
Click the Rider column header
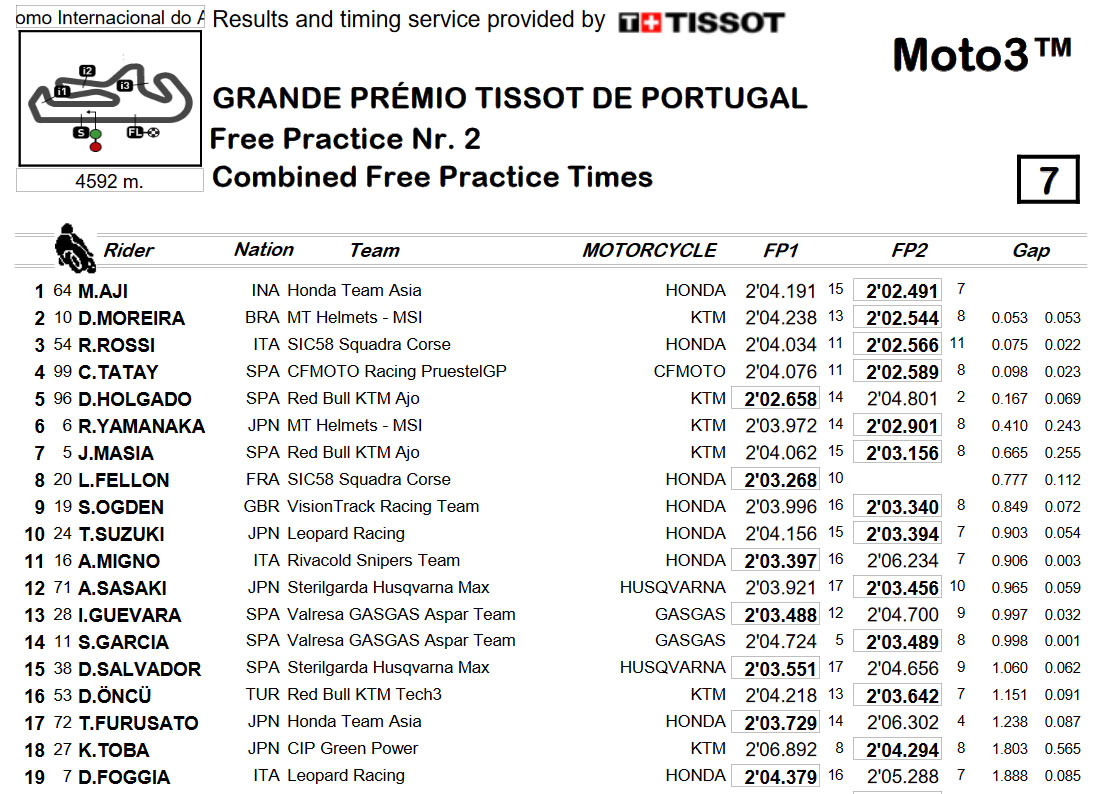pos(129,250)
